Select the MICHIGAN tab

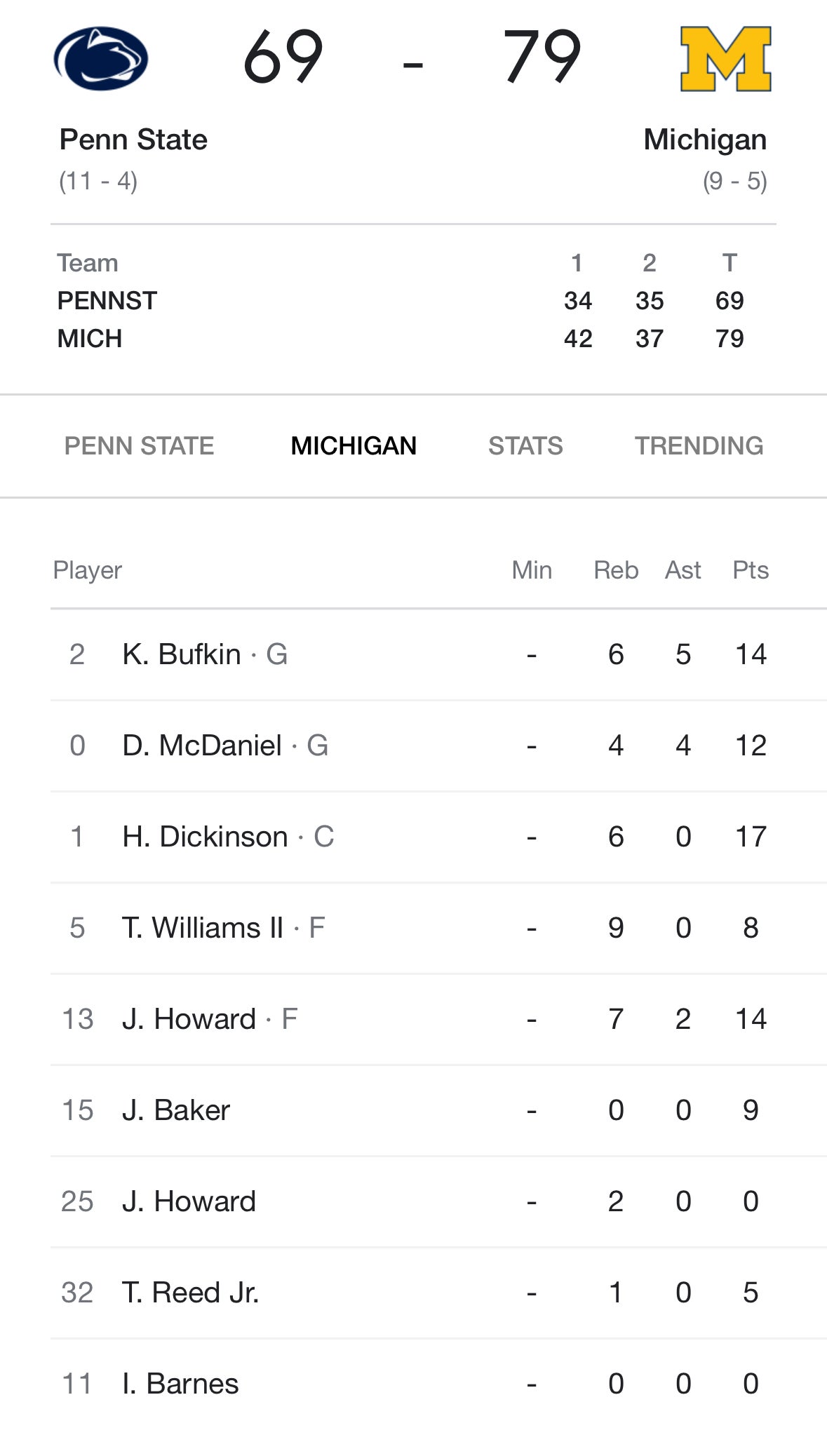(x=354, y=446)
